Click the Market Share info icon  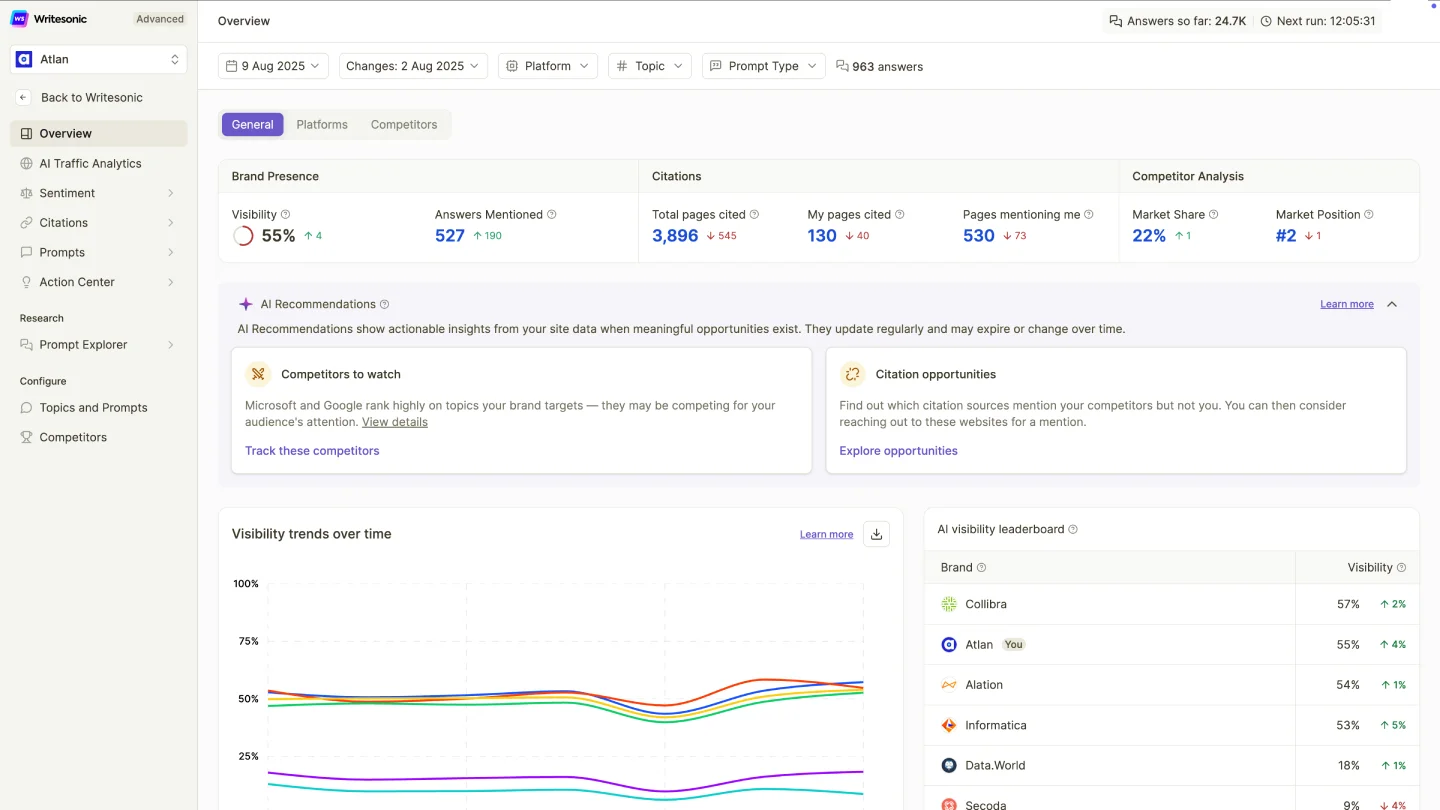[1214, 214]
